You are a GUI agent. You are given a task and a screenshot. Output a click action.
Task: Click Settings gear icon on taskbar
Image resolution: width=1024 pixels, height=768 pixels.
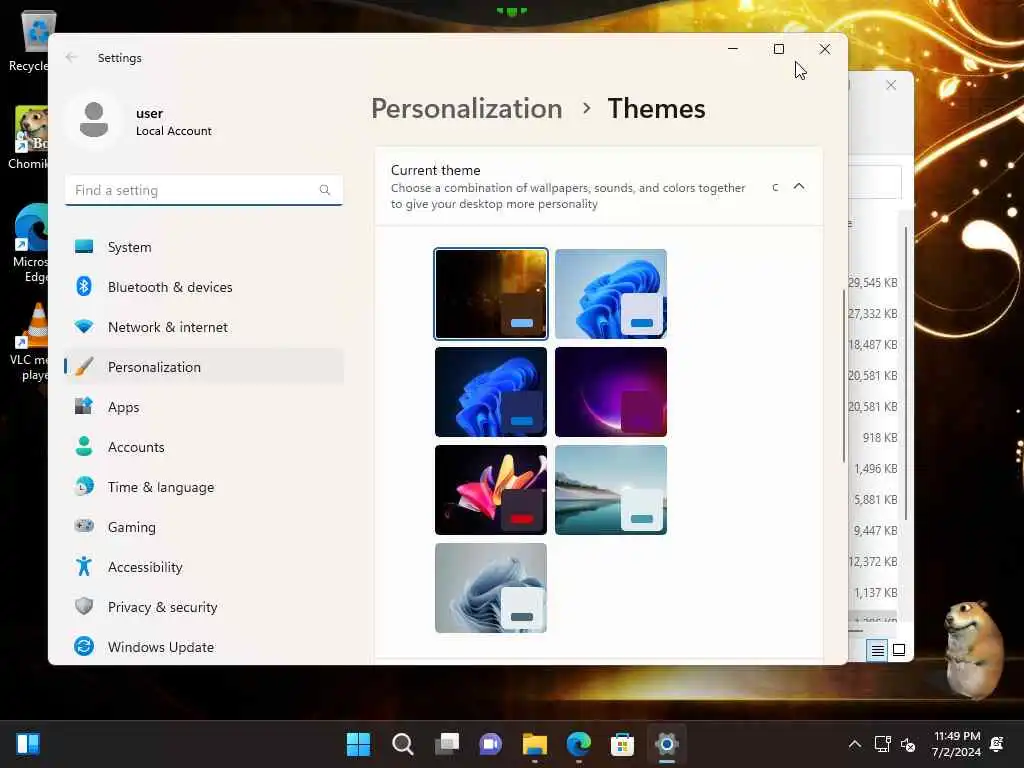click(x=667, y=744)
